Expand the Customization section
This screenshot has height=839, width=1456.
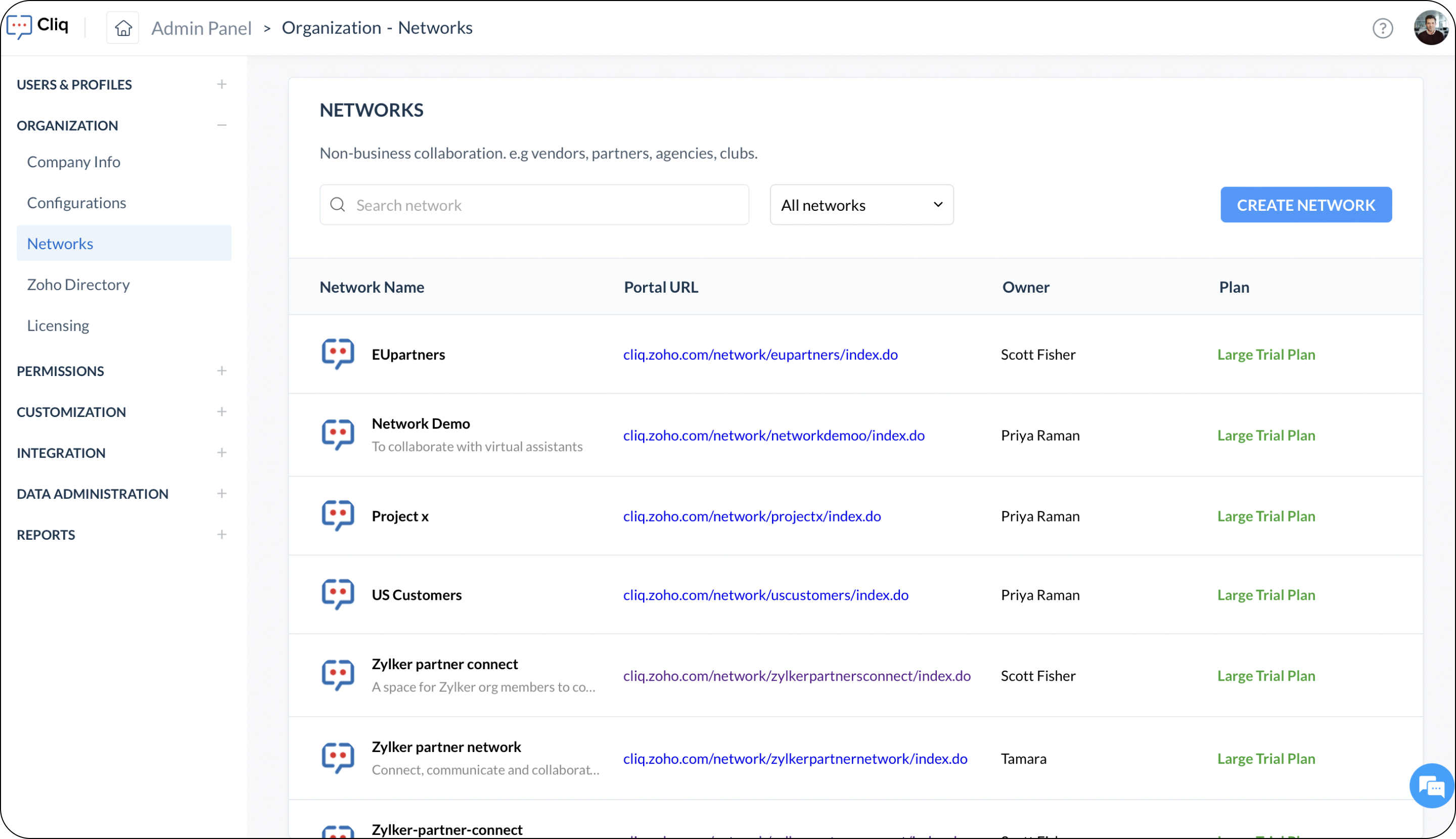point(222,411)
